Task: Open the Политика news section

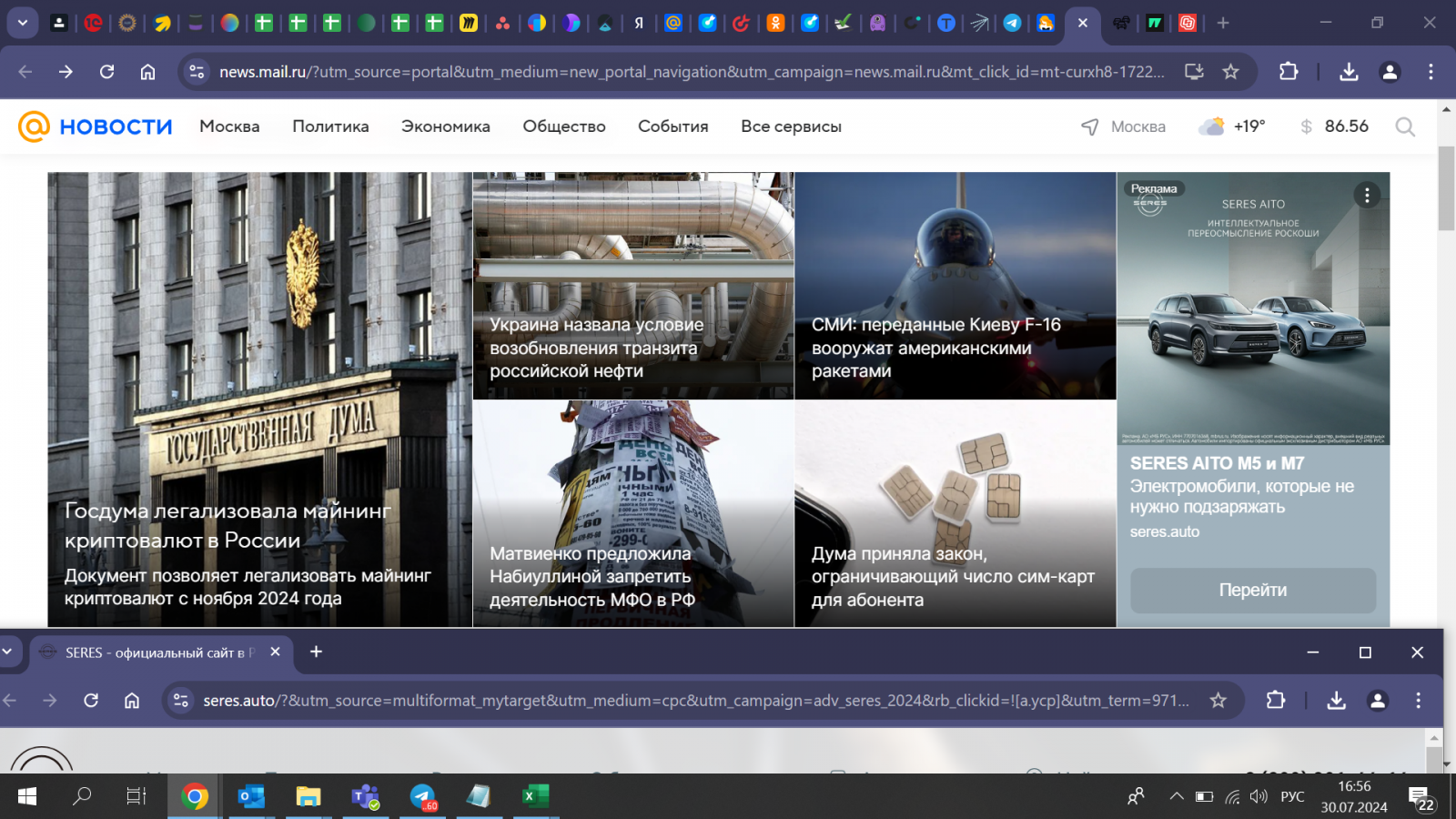Action: [x=330, y=126]
